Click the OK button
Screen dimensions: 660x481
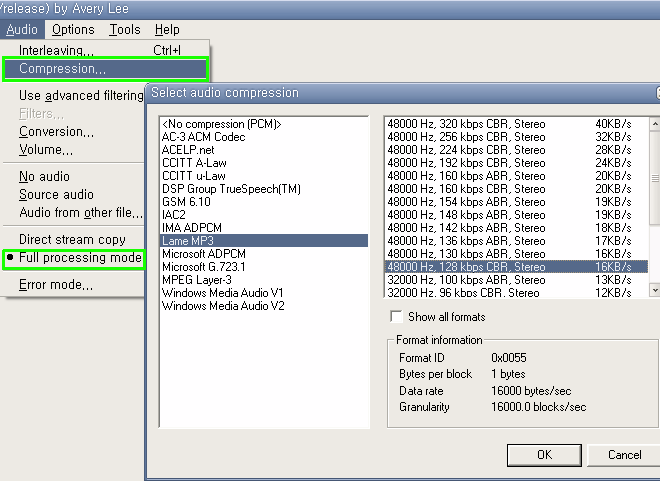tap(544, 455)
